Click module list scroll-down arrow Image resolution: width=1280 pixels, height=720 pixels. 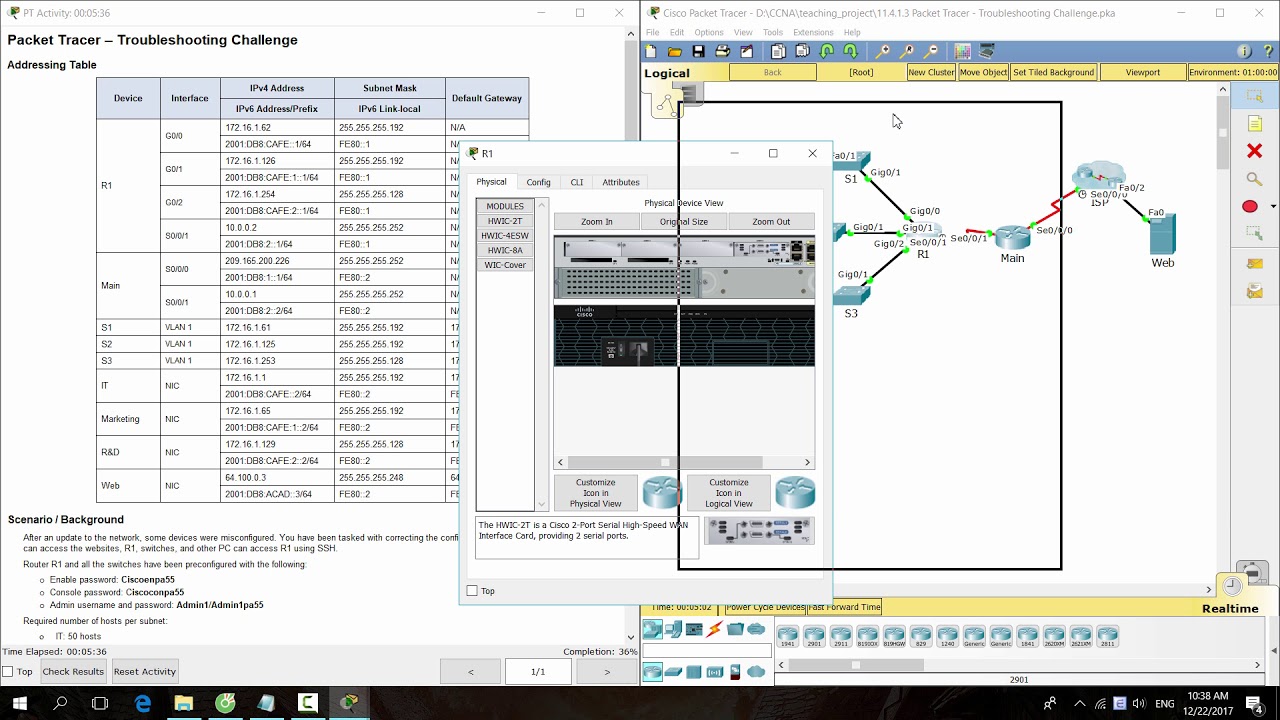pos(543,505)
